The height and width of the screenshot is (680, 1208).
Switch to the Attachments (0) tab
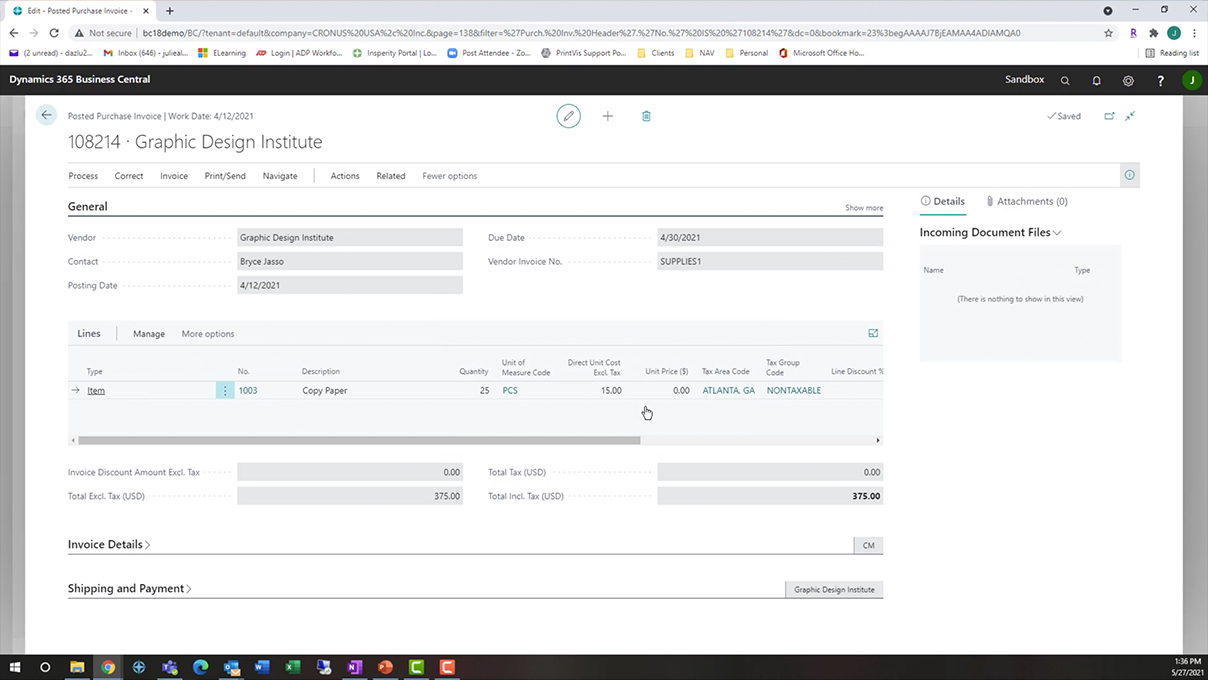1027,201
